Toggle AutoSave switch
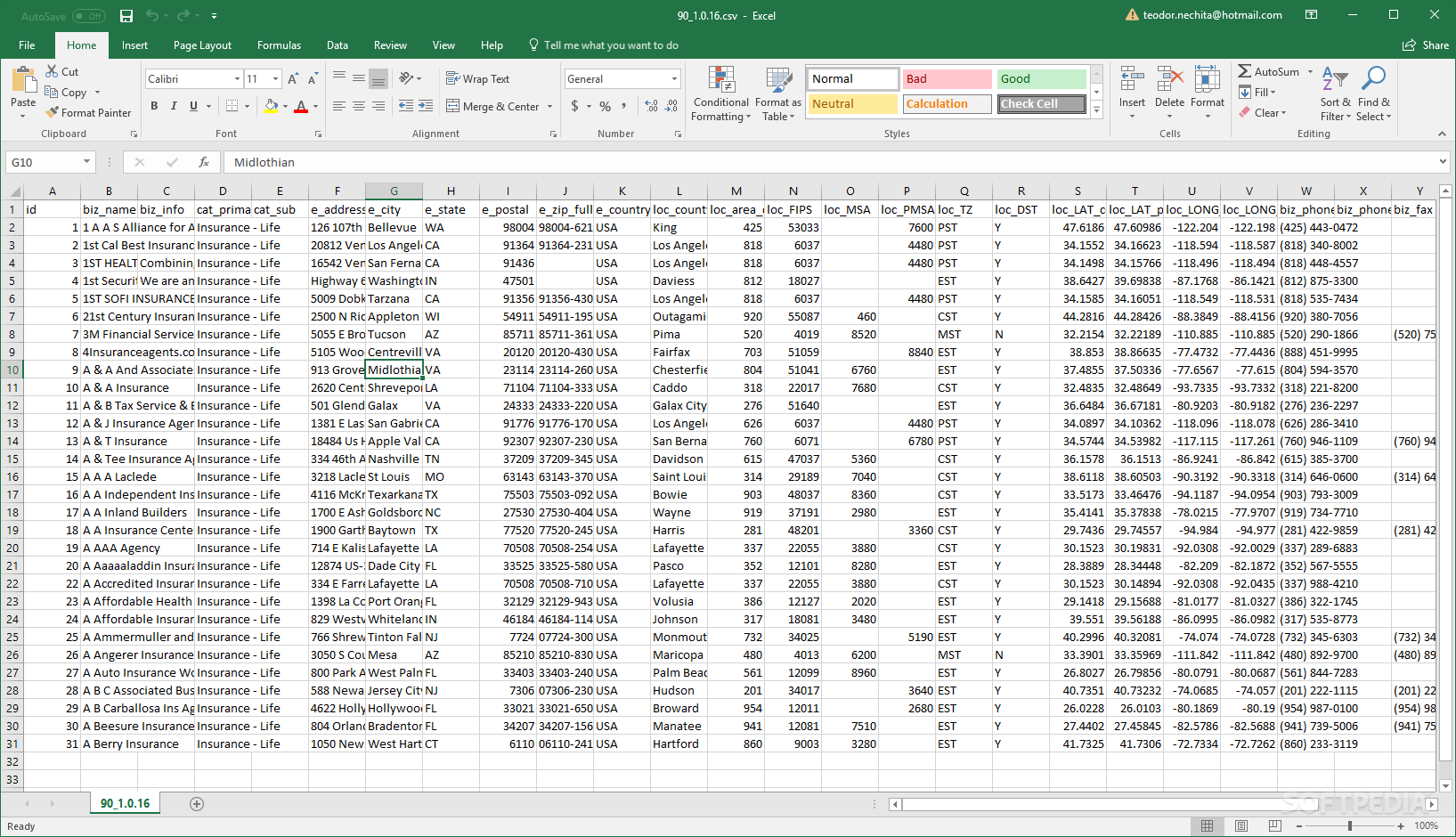Viewport: 1456px width, 837px height. [88, 16]
